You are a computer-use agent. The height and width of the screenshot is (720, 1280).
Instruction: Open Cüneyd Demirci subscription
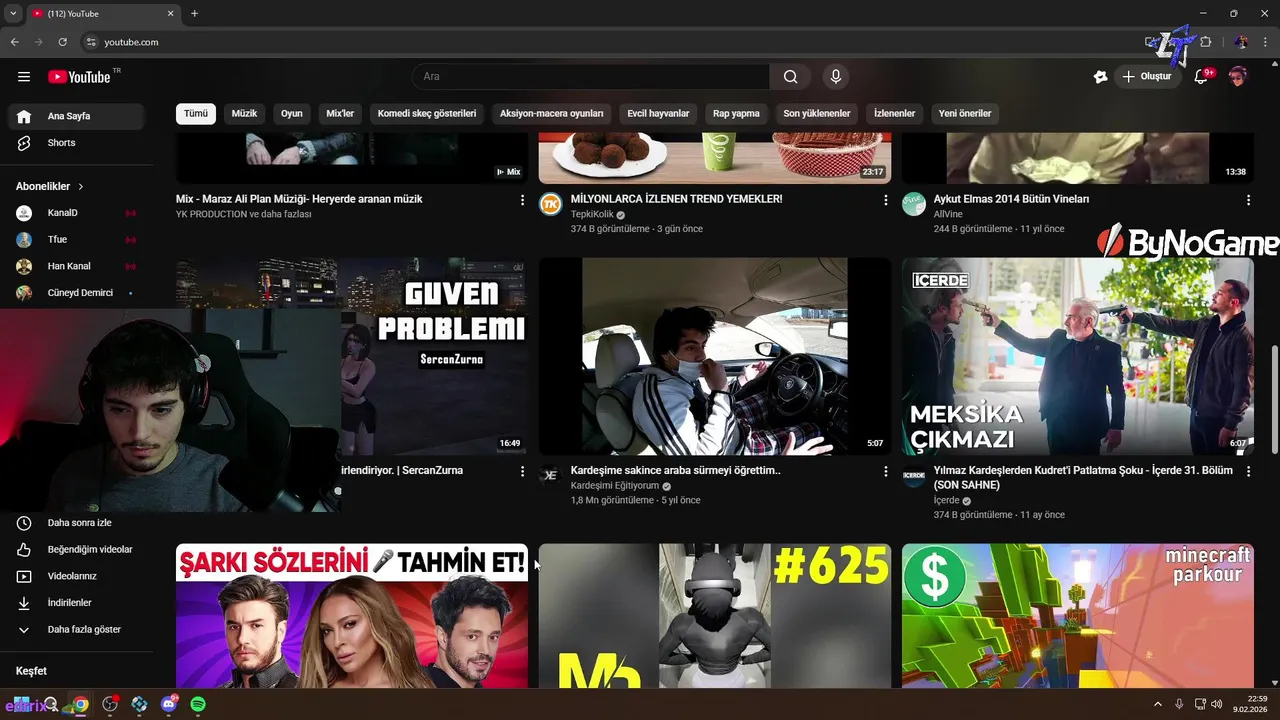tap(76, 293)
